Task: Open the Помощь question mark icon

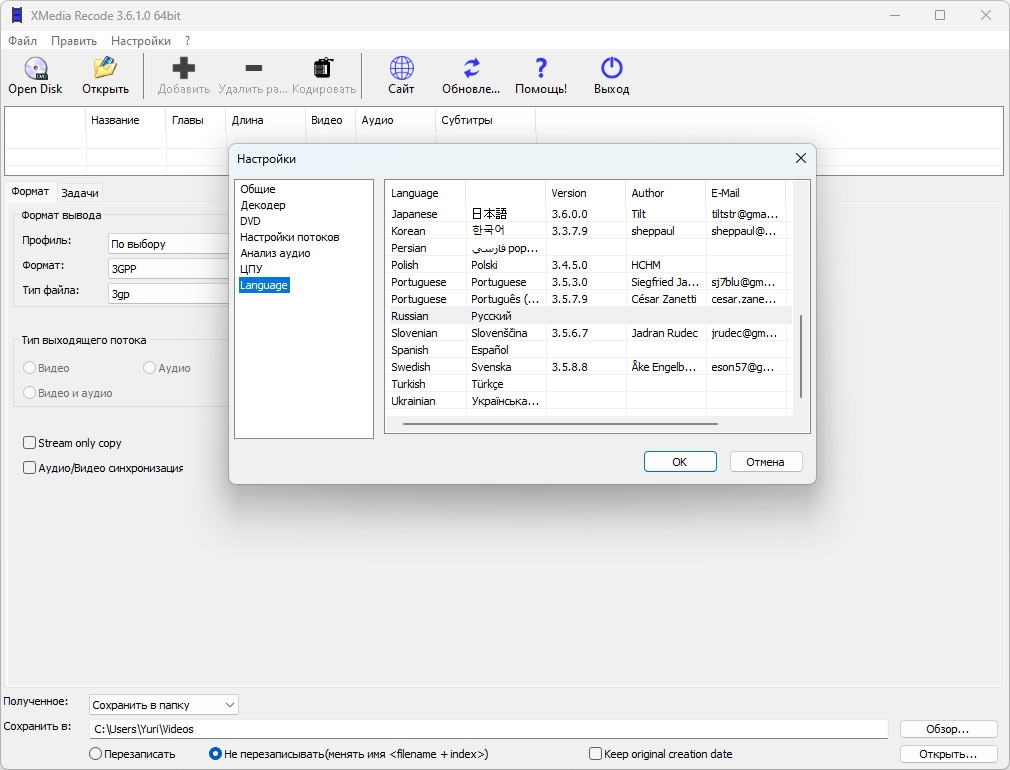Action: pyautogui.click(x=541, y=69)
